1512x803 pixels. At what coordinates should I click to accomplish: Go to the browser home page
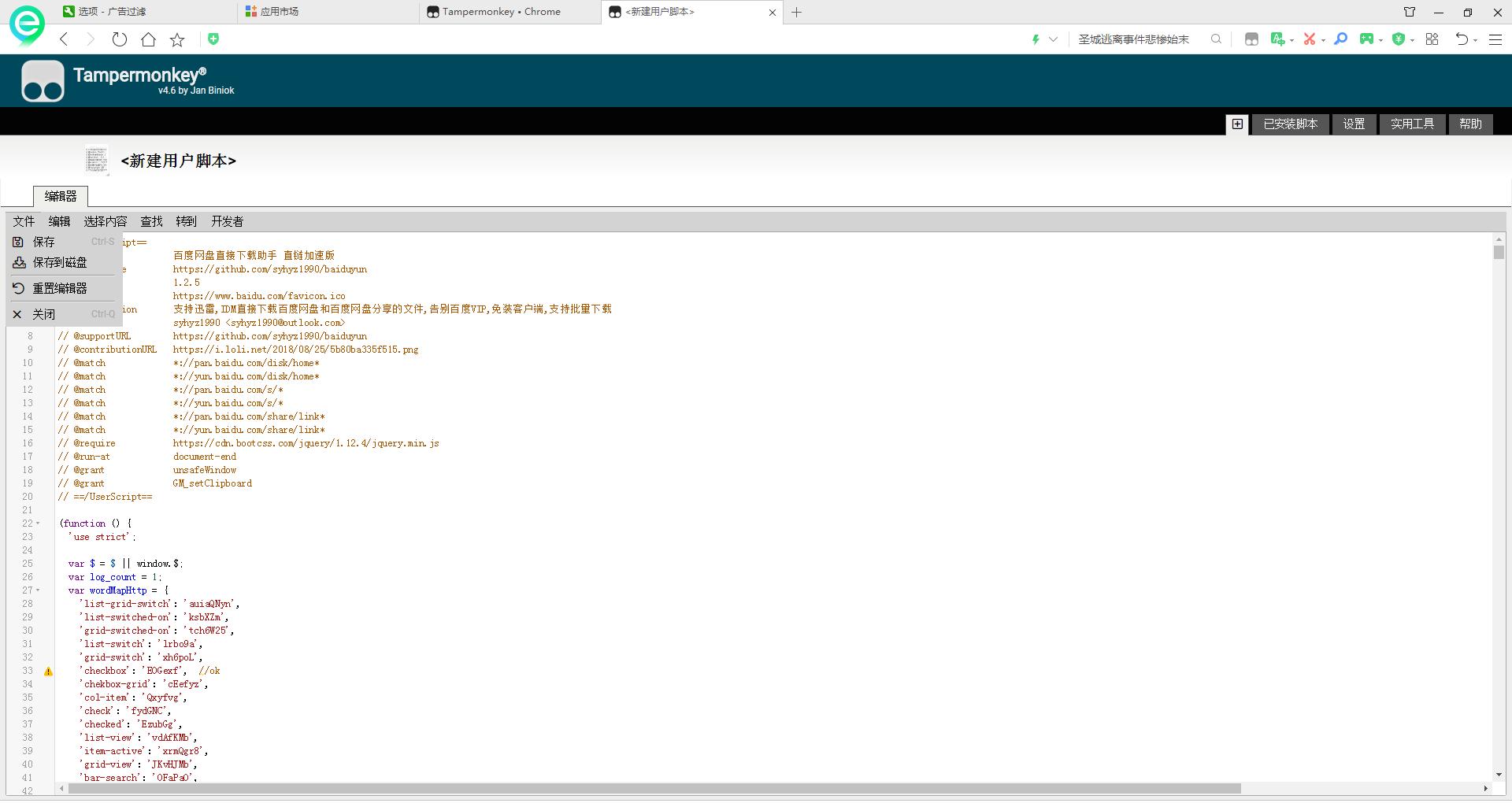148,39
